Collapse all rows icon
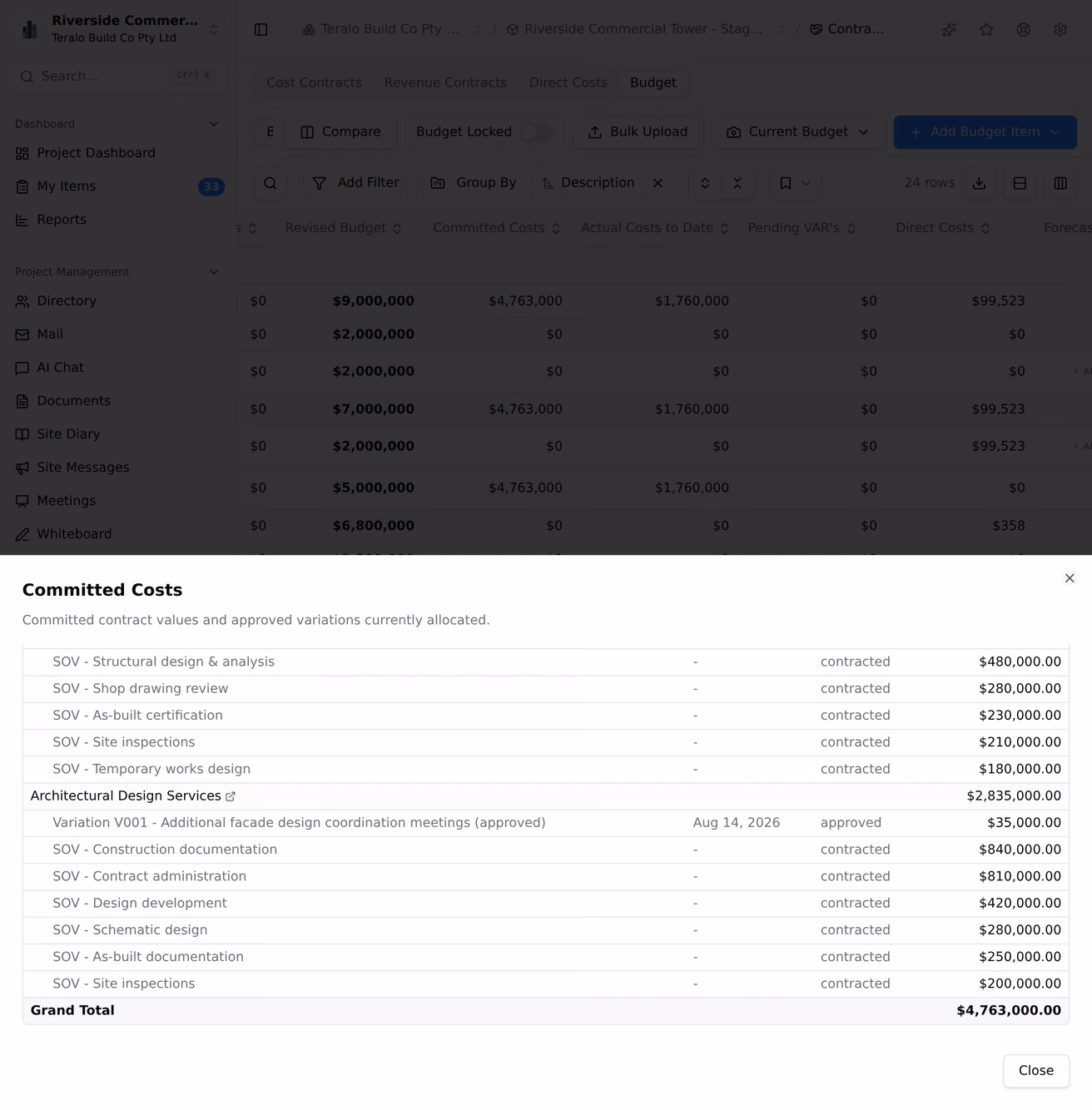 [737, 183]
